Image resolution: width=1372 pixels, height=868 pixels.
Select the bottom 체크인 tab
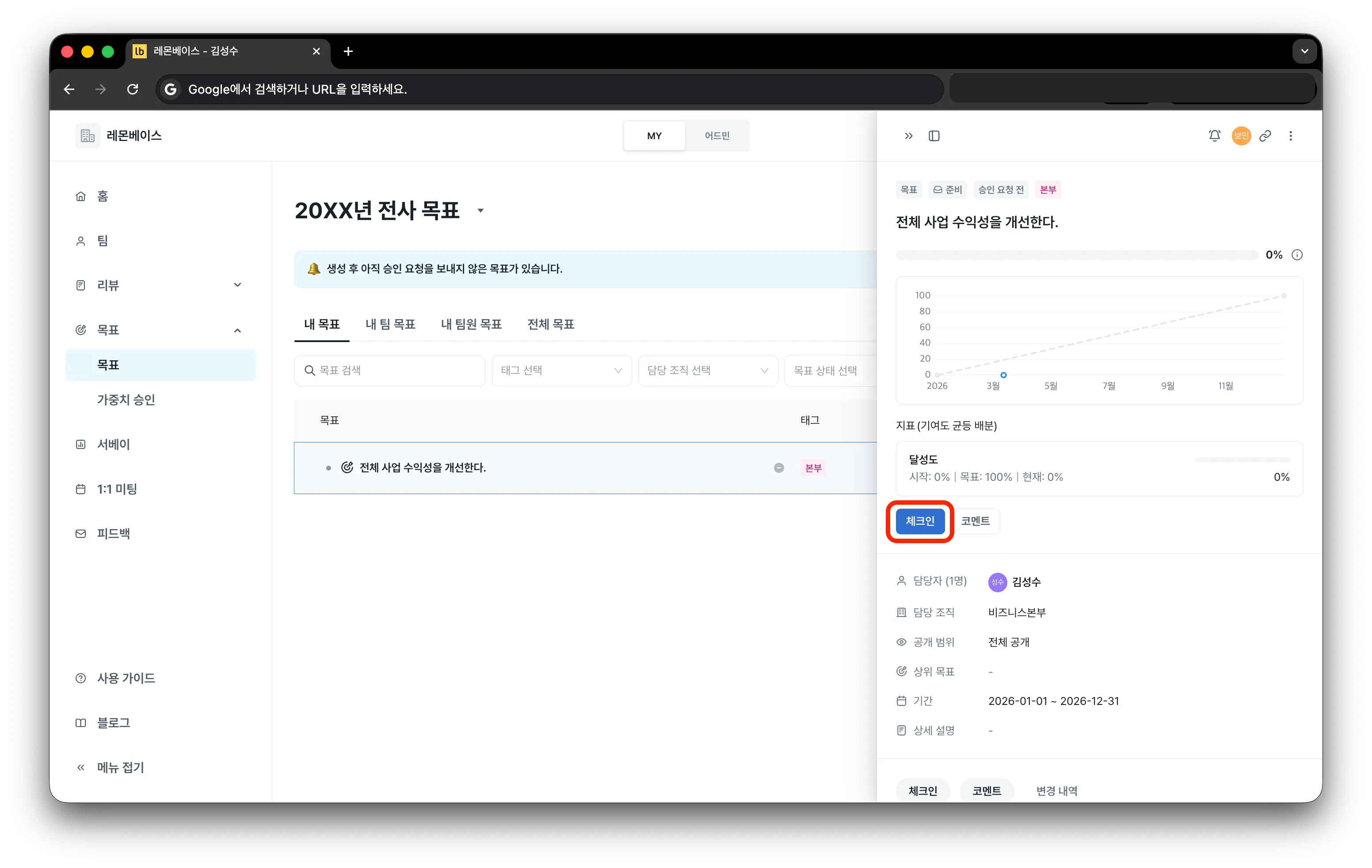[922, 791]
